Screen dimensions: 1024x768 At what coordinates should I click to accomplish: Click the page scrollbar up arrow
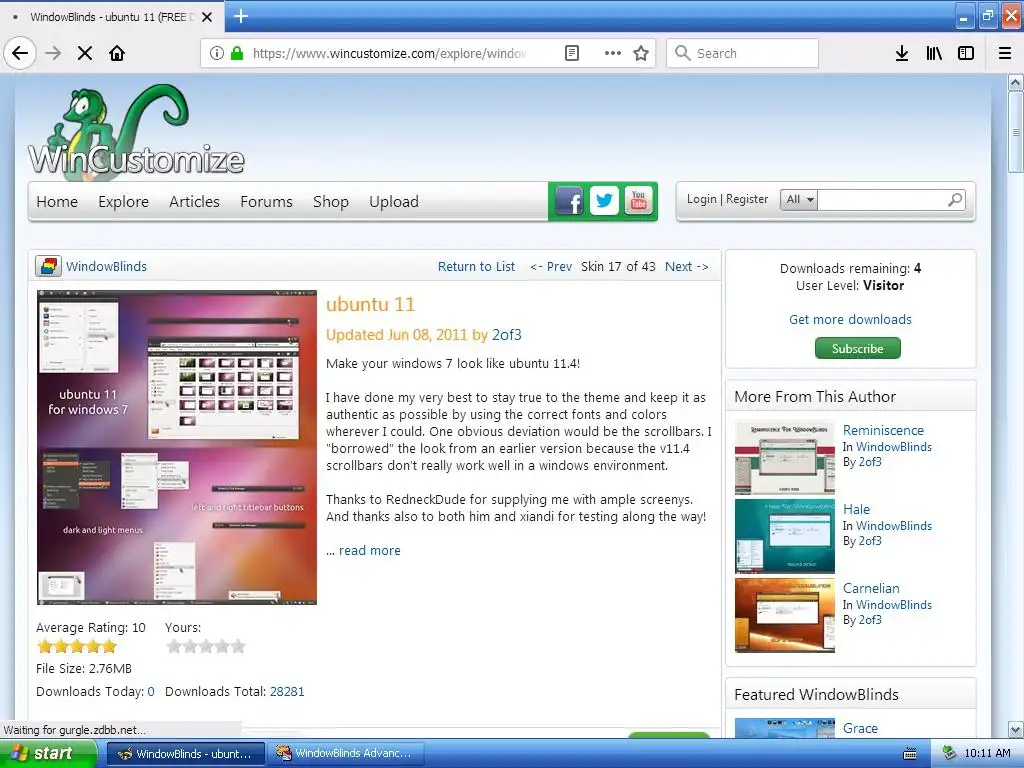pyautogui.click(x=1015, y=82)
